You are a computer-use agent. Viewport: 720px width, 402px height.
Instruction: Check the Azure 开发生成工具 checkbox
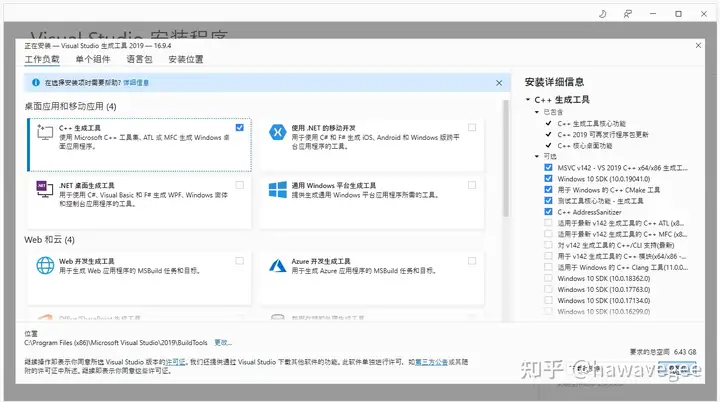[x=472, y=261]
